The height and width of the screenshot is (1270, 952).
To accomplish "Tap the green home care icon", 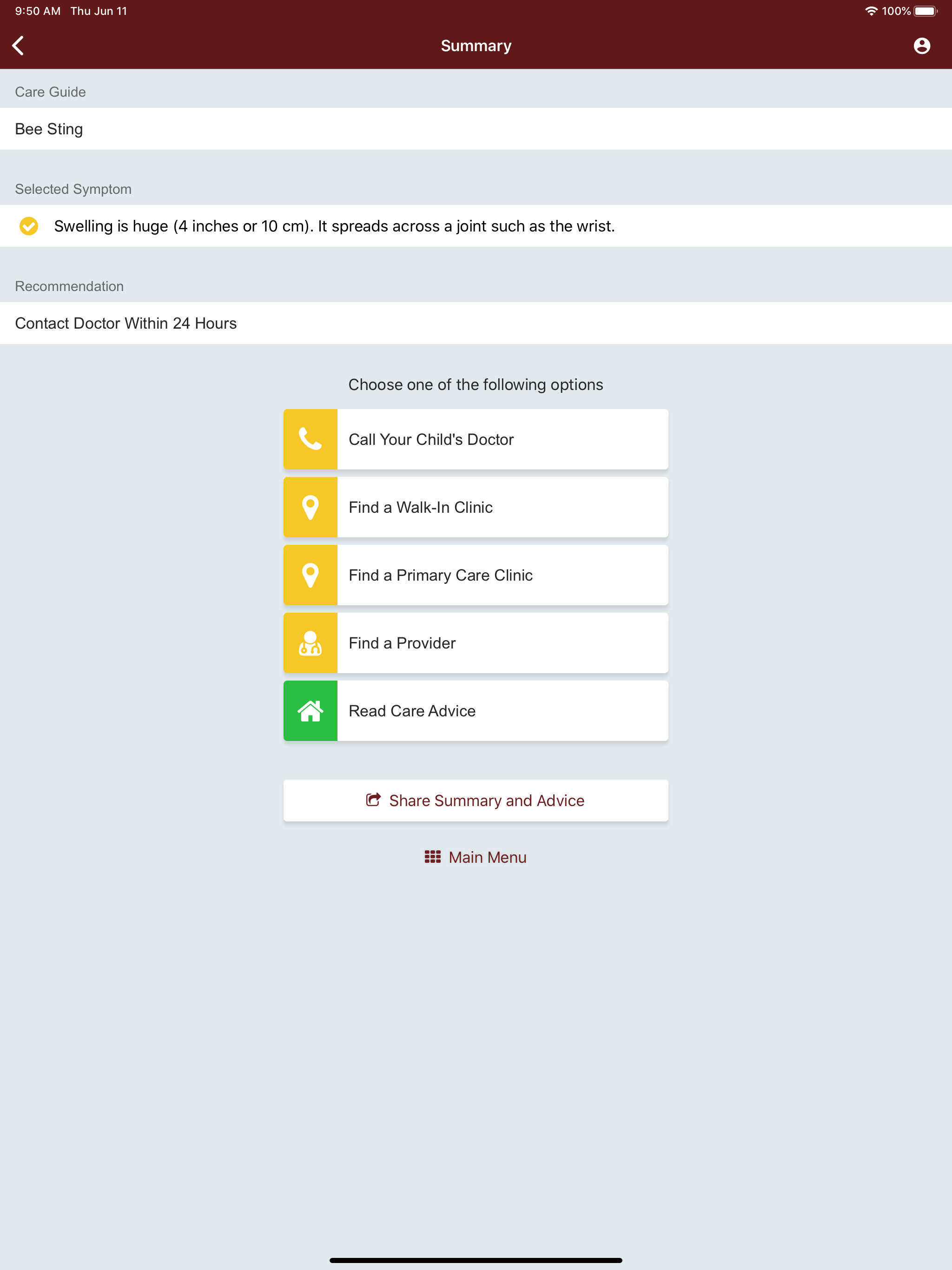I will (x=310, y=711).
